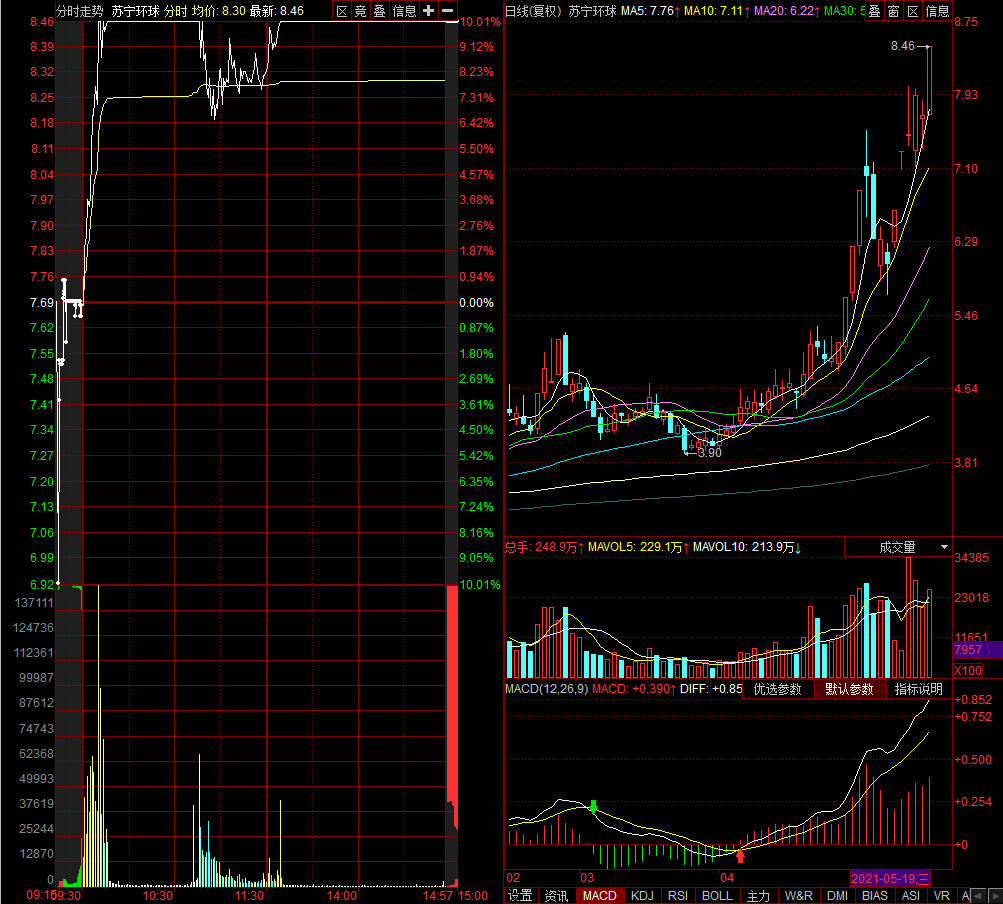Click the 7.69 previous close axis label
1003x904 pixels.
pos(42,303)
